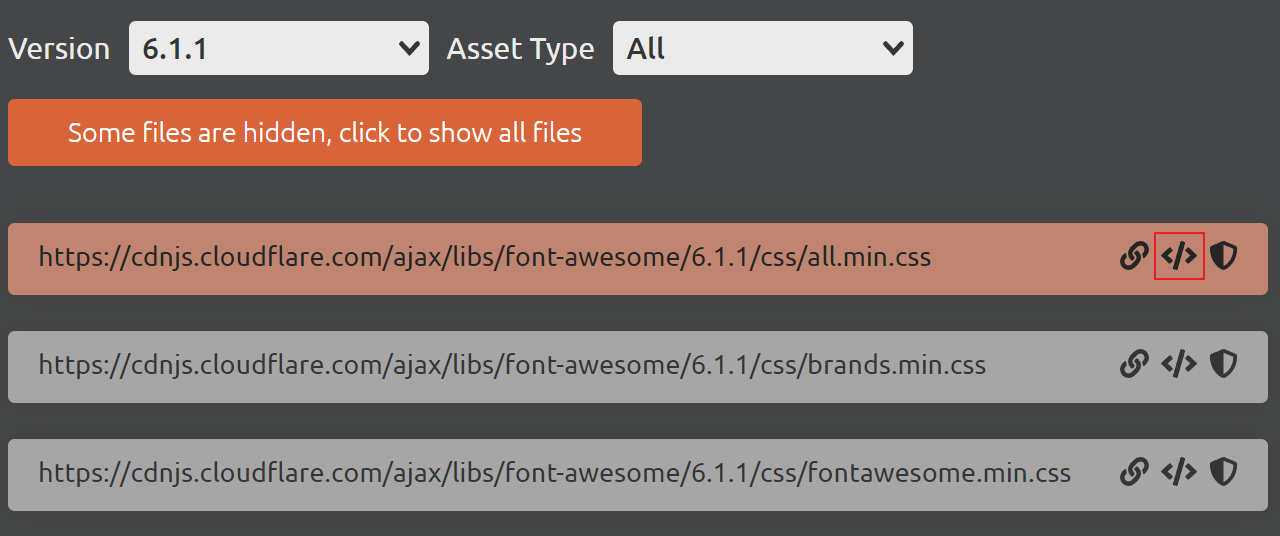
Task: Select the all.min.css URL row
Action: [x=638, y=258]
